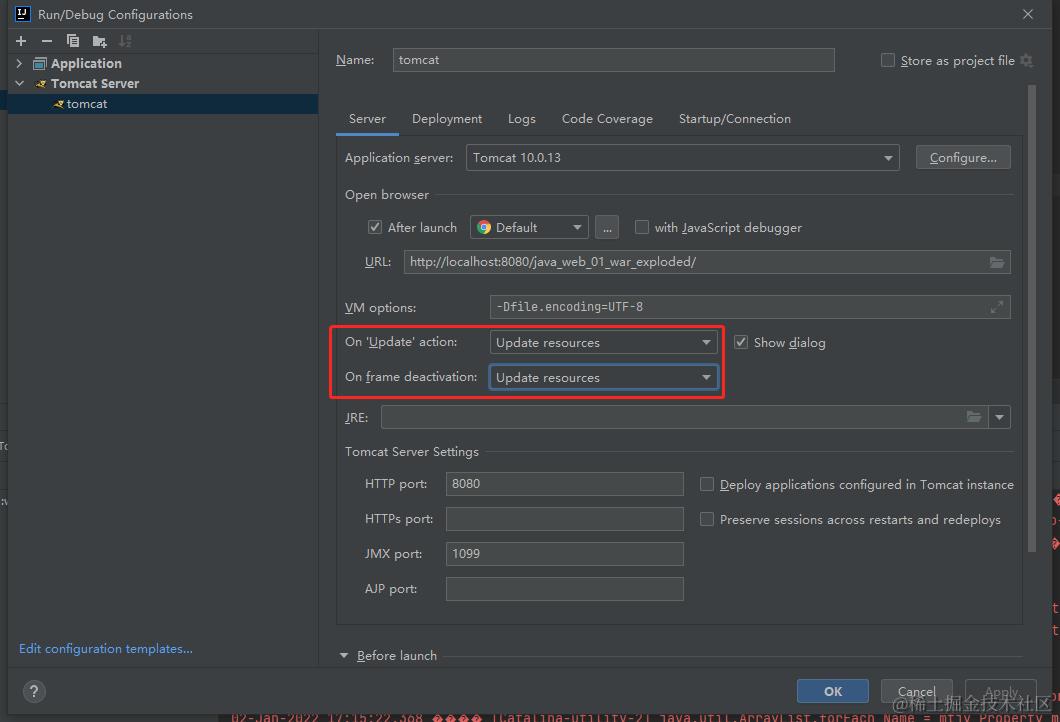Click the gear icon beside Store as project file
This screenshot has width=1060, height=722.
point(1027,60)
